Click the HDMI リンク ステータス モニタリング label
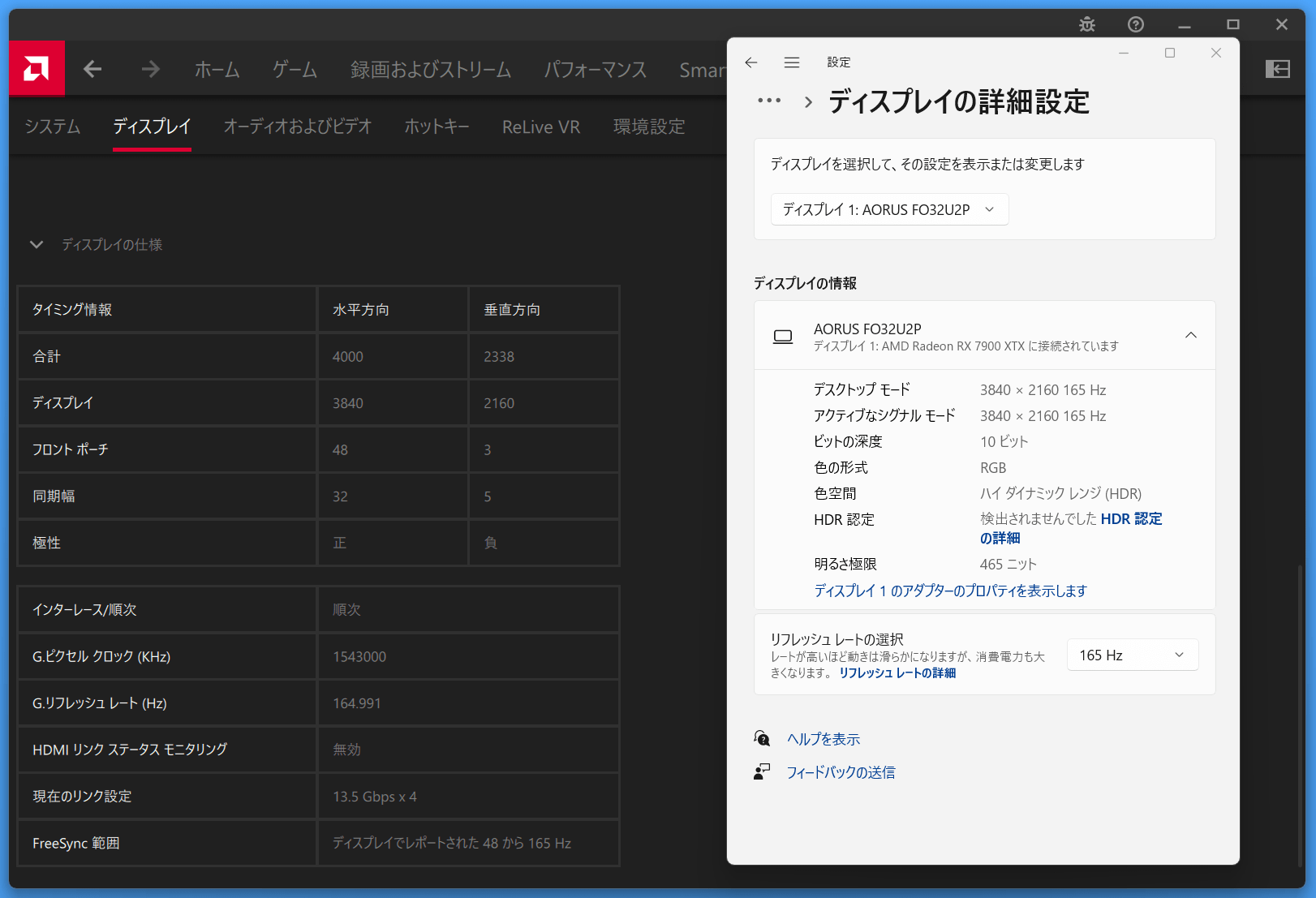This screenshot has width=1316, height=898. tap(130, 750)
